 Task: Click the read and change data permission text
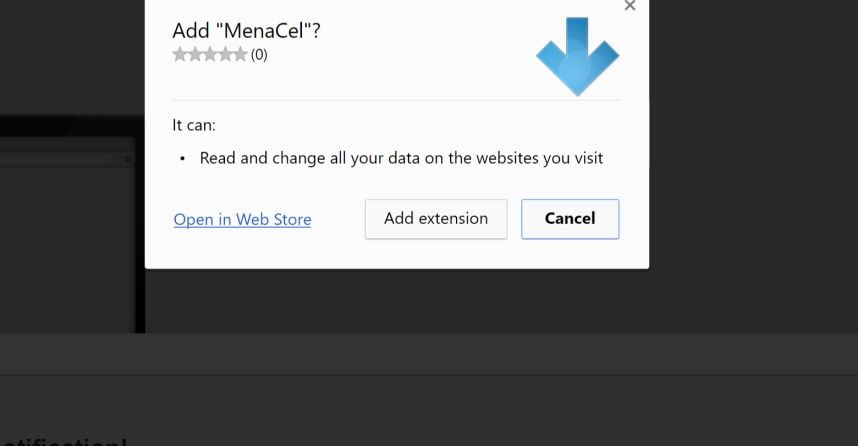[401, 158]
